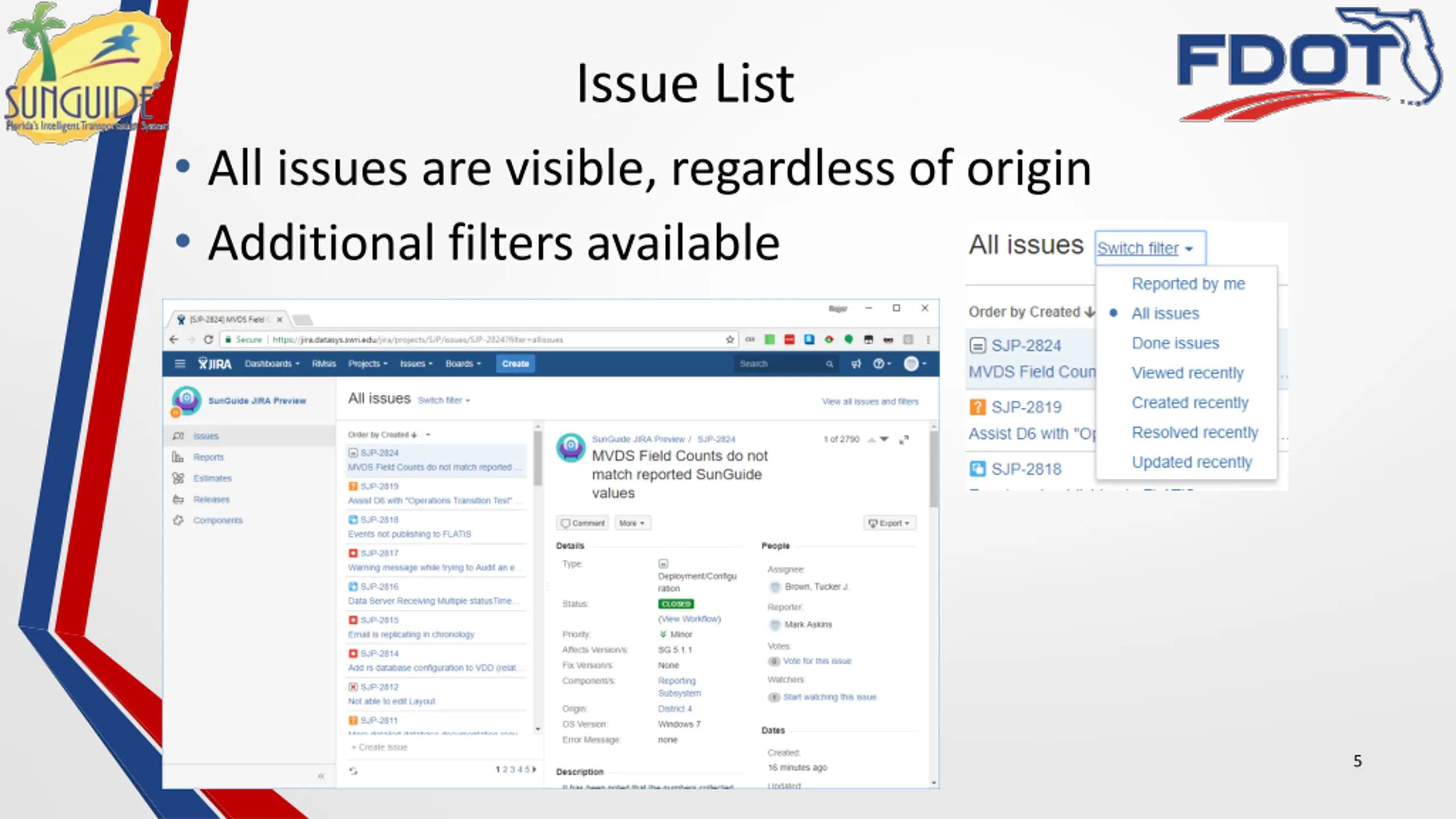Click Create issue at list bottom
1456x819 pixels.
(379, 747)
